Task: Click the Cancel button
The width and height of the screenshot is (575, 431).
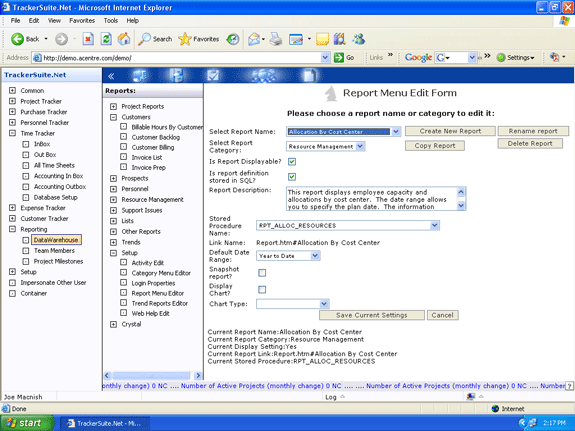Action: point(442,315)
